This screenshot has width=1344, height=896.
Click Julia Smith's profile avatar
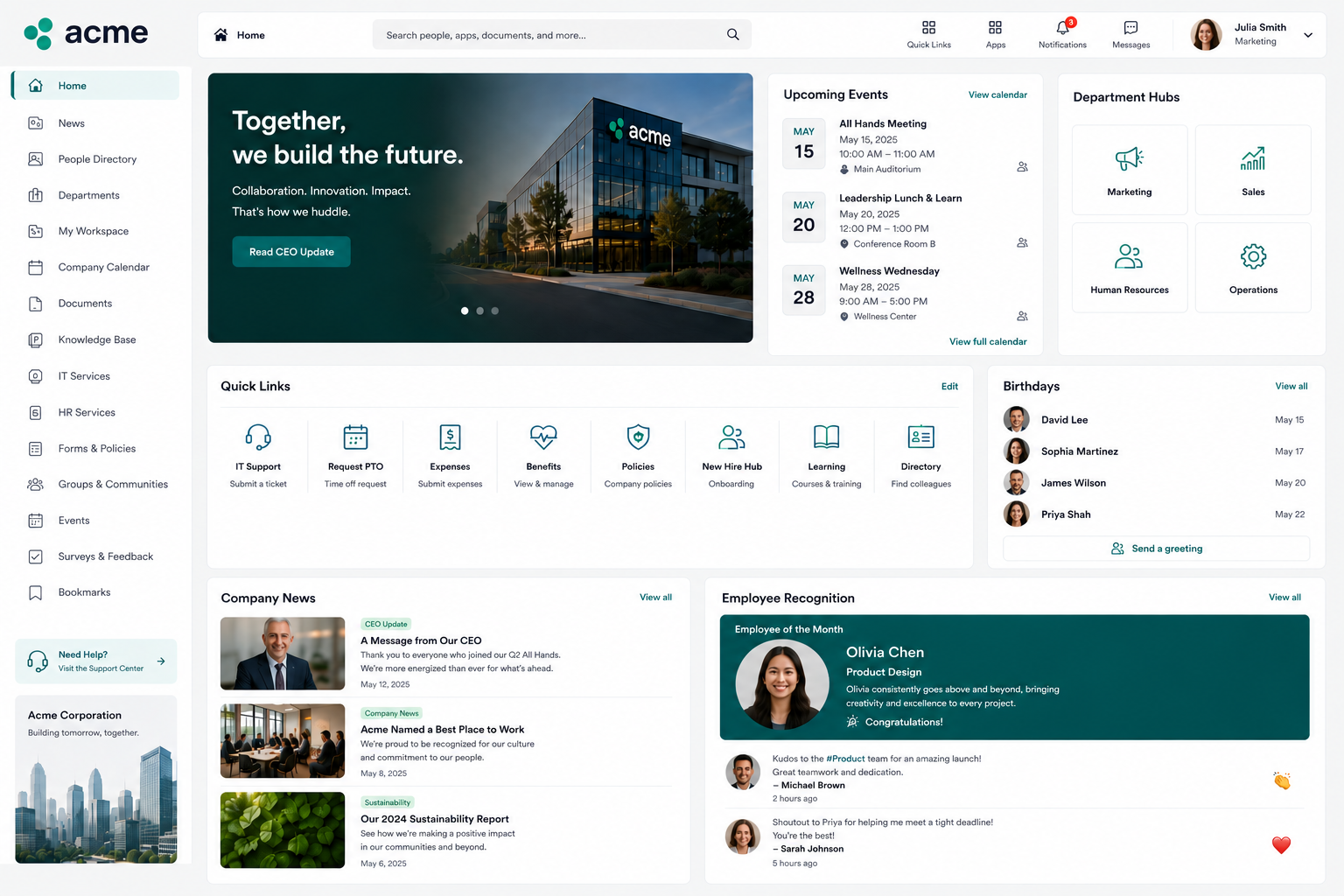[1206, 35]
